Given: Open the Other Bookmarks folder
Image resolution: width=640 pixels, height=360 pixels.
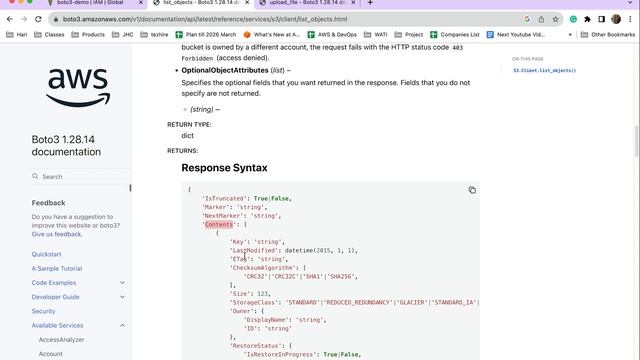Looking at the screenshot, I should [x=608, y=35].
